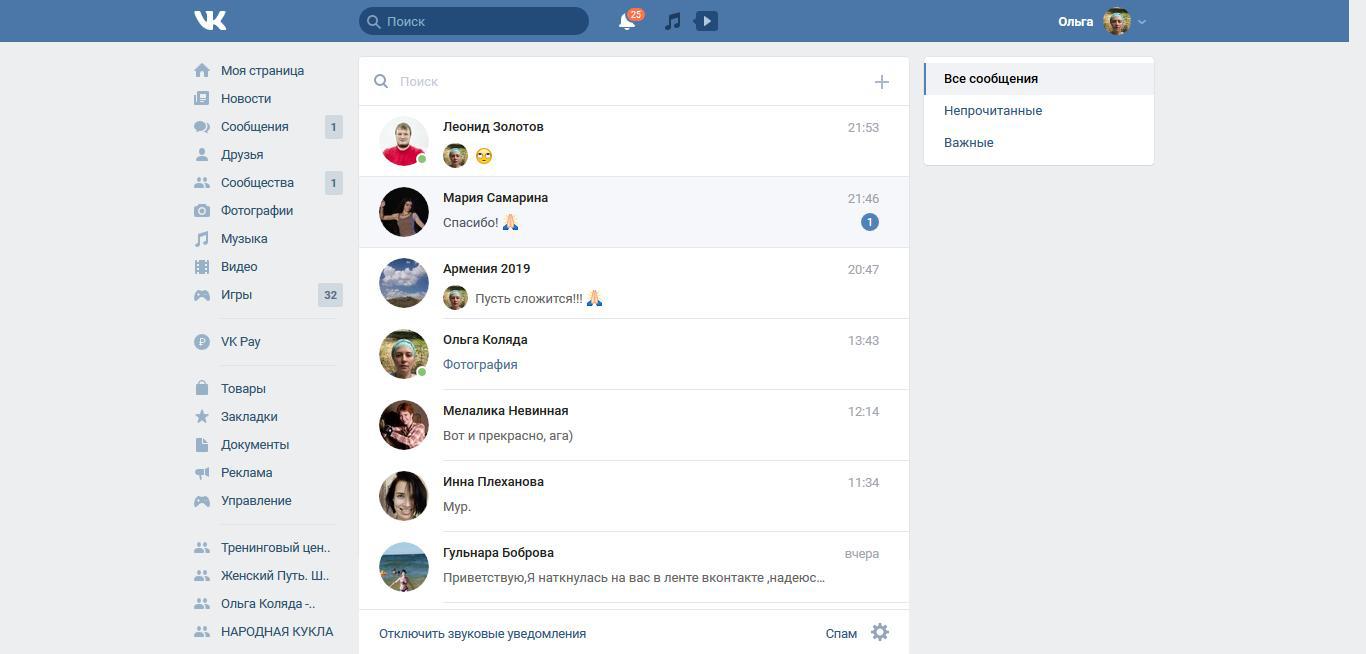The height and width of the screenshot is (654, 1366).
Task: Open the Спам folder link
Action: (841, 633)
